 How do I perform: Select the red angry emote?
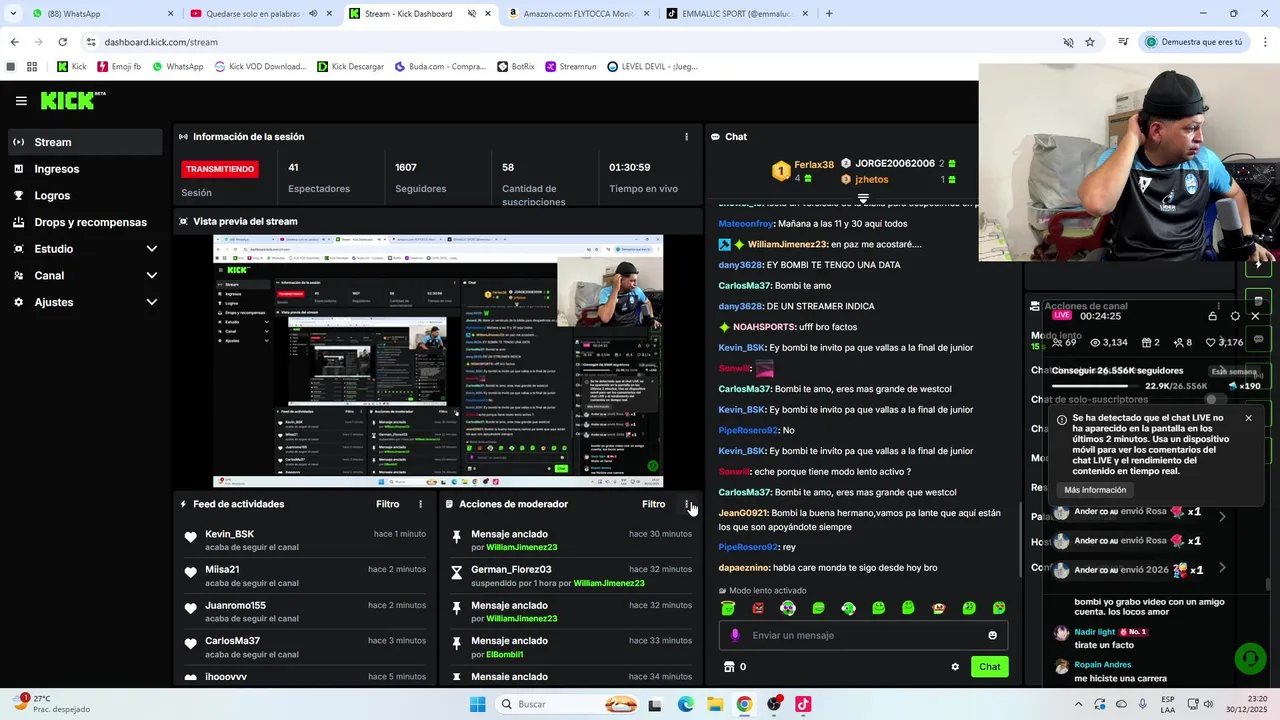click(x=758, y=608)
